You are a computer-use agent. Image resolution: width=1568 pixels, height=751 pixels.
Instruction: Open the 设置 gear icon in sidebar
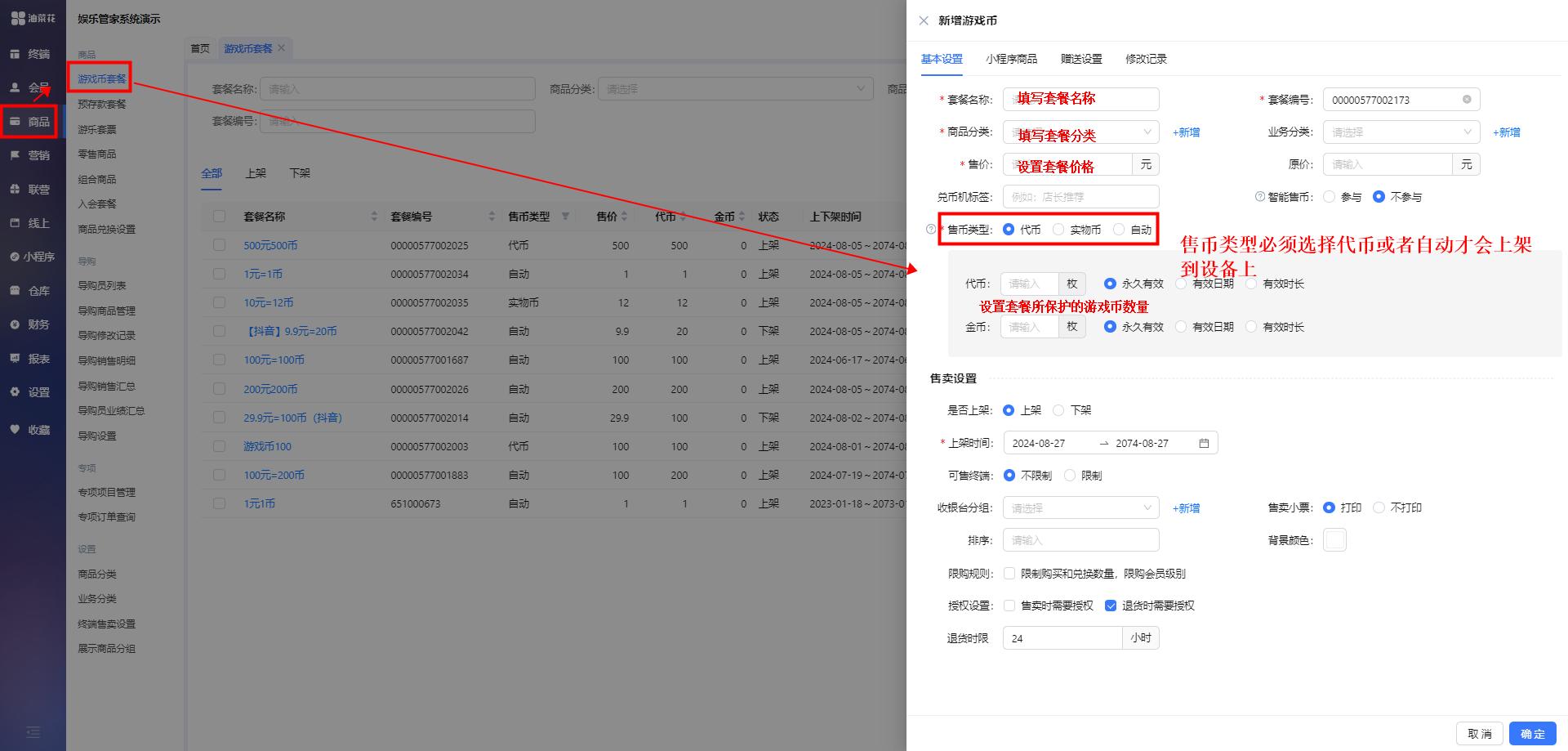pyautogui.click(x=15, y=392)
